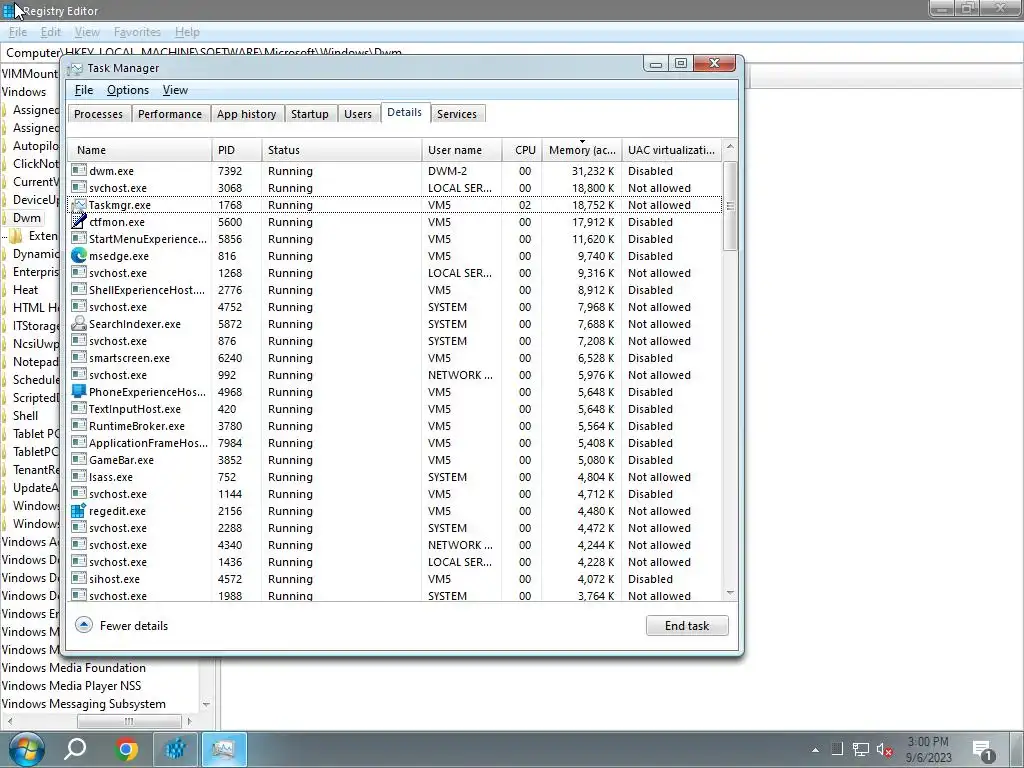Click the network tray icon
The height and width of the screenshot is (768, 1024).
coord(861,750)
